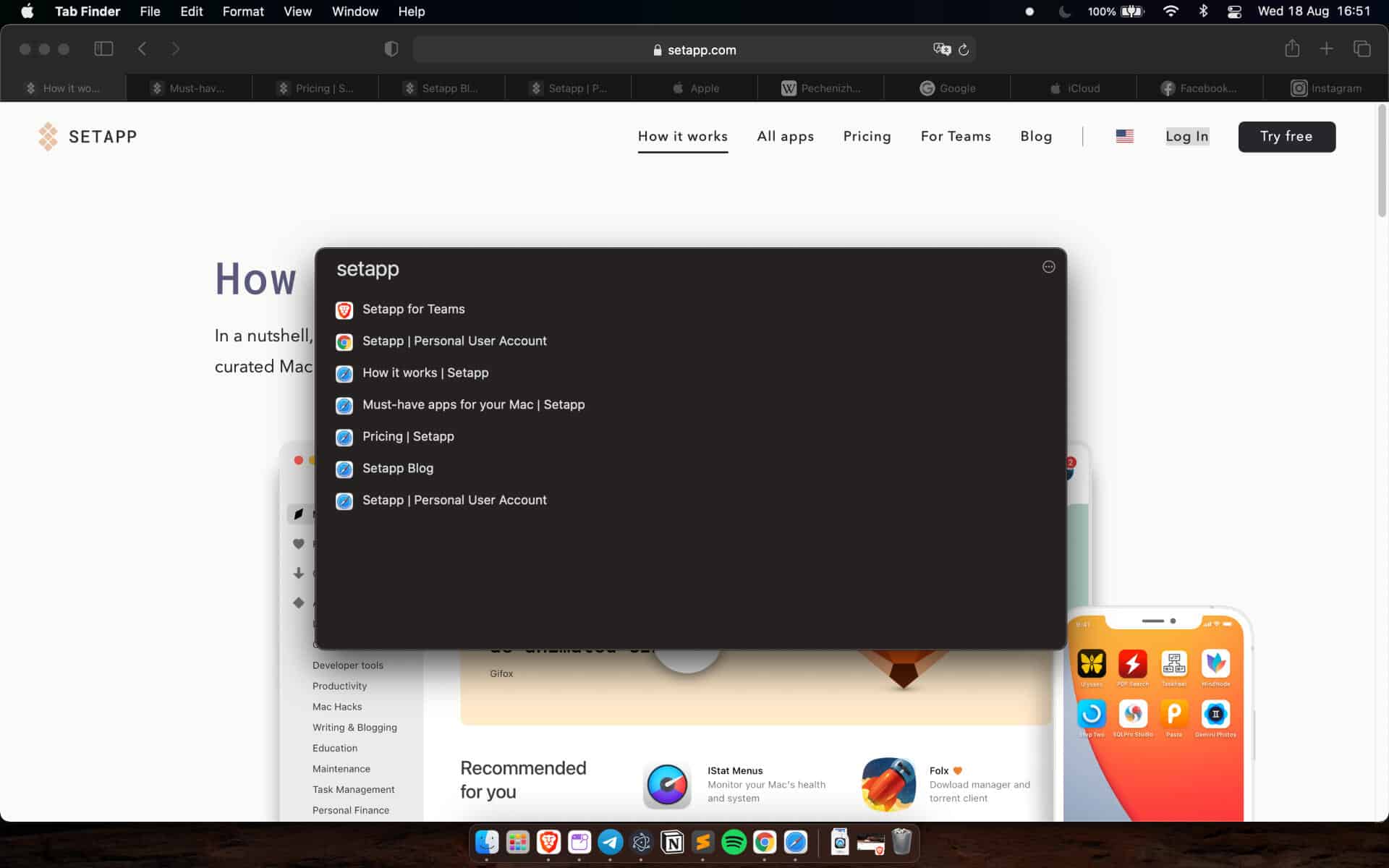Open Notion from the Dock
The image size is (1389, 868).
click(672, 842)
